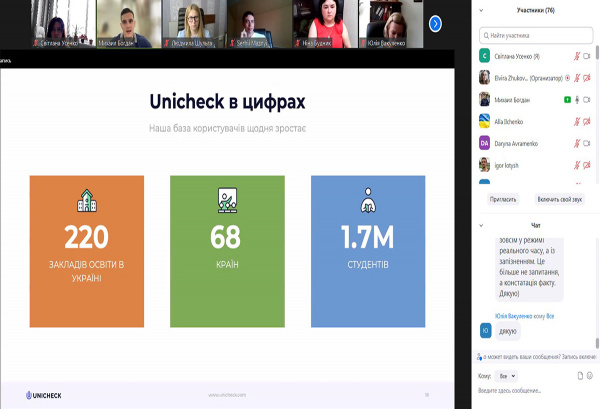The height and width of the screenshot is (409, 600).
Task: Click igor lotysh avatar photo
Action: pos(484,165)
